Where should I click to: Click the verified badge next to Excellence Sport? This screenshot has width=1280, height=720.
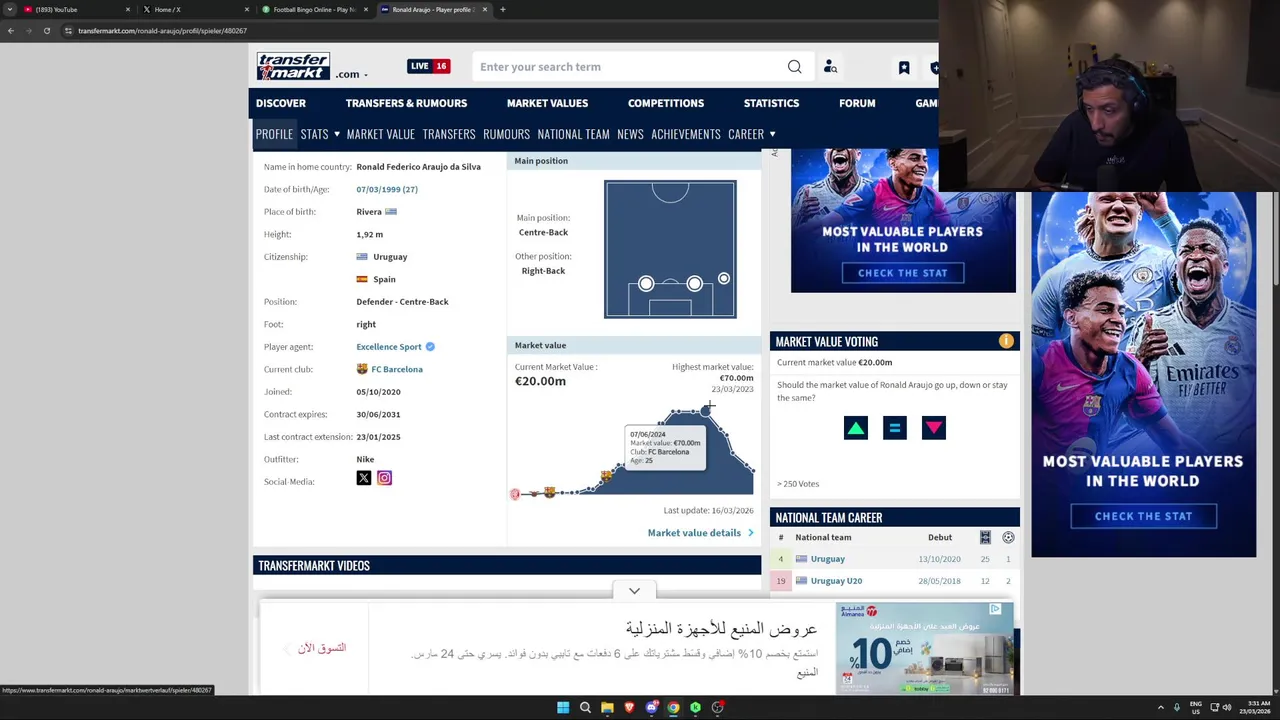[430, 347]
